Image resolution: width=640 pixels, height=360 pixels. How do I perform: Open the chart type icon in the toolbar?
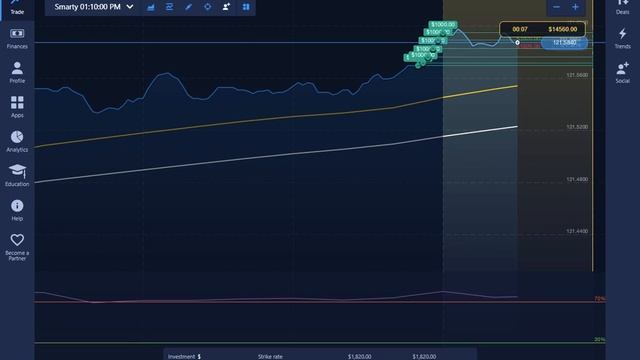(x=151, y=7)
